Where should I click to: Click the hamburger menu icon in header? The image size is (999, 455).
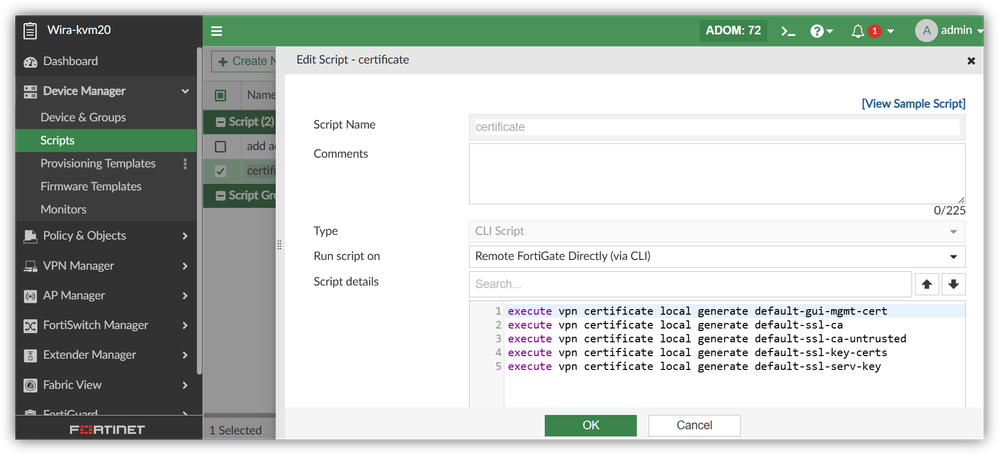point(217,31)
